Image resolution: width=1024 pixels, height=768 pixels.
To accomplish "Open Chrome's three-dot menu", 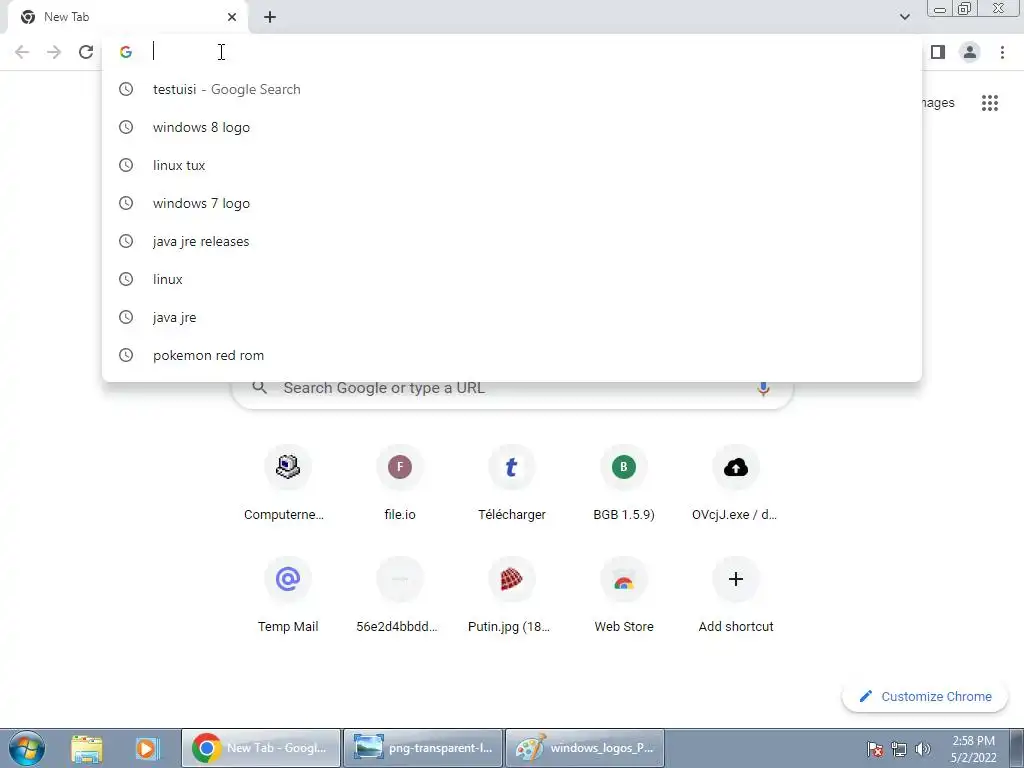I will coord(1002,52).
